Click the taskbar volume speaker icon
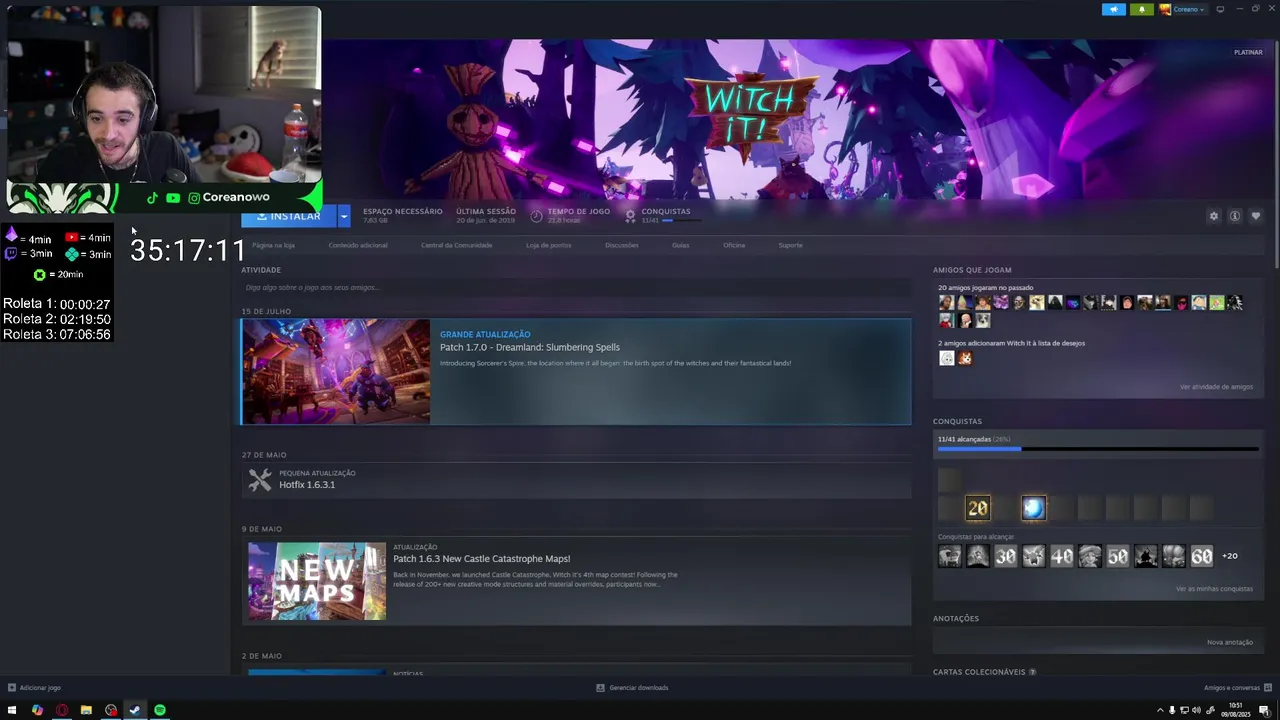 tap(1196, 710)
